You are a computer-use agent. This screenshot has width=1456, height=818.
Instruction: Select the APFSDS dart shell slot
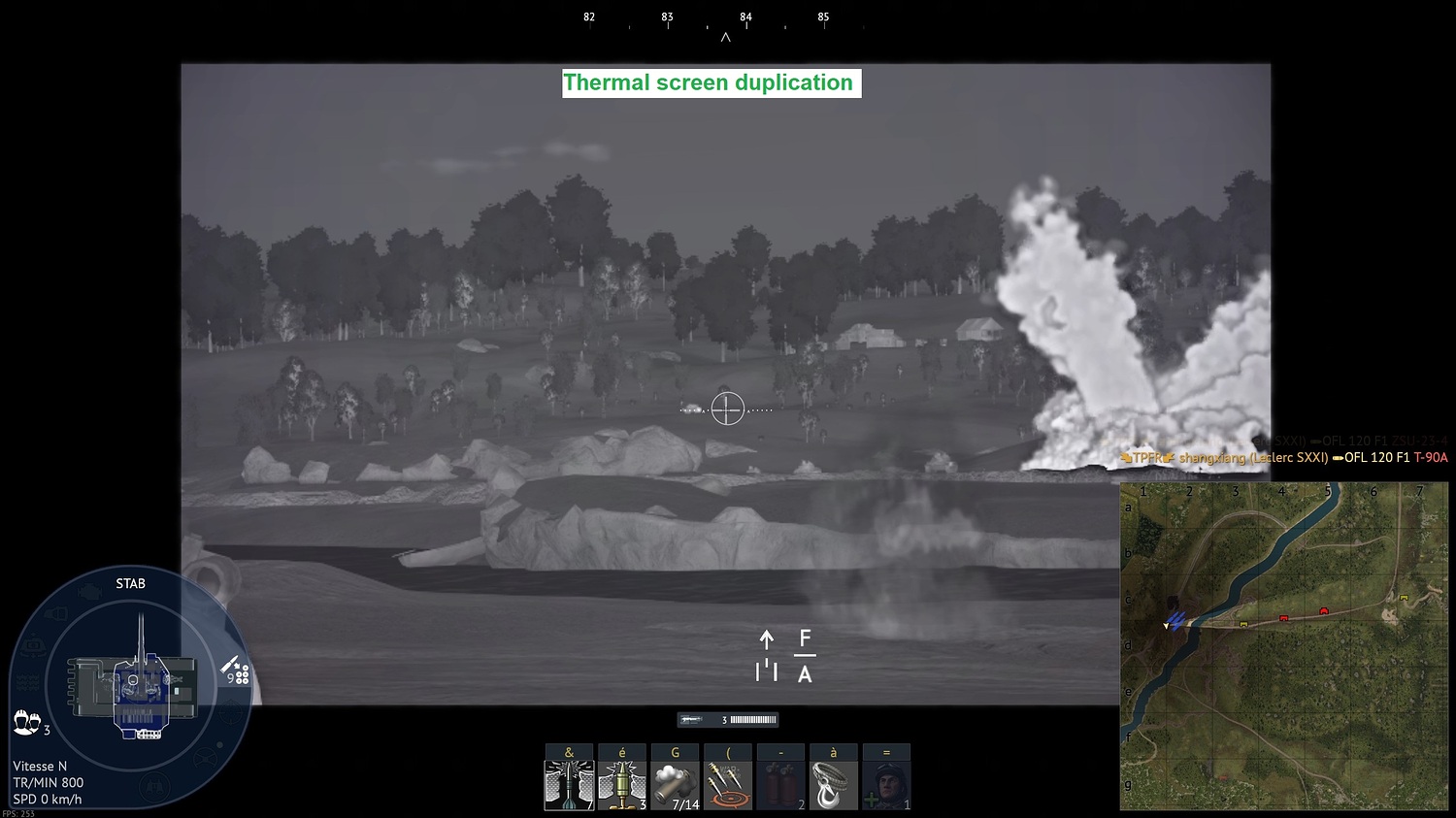click(569, 785)
